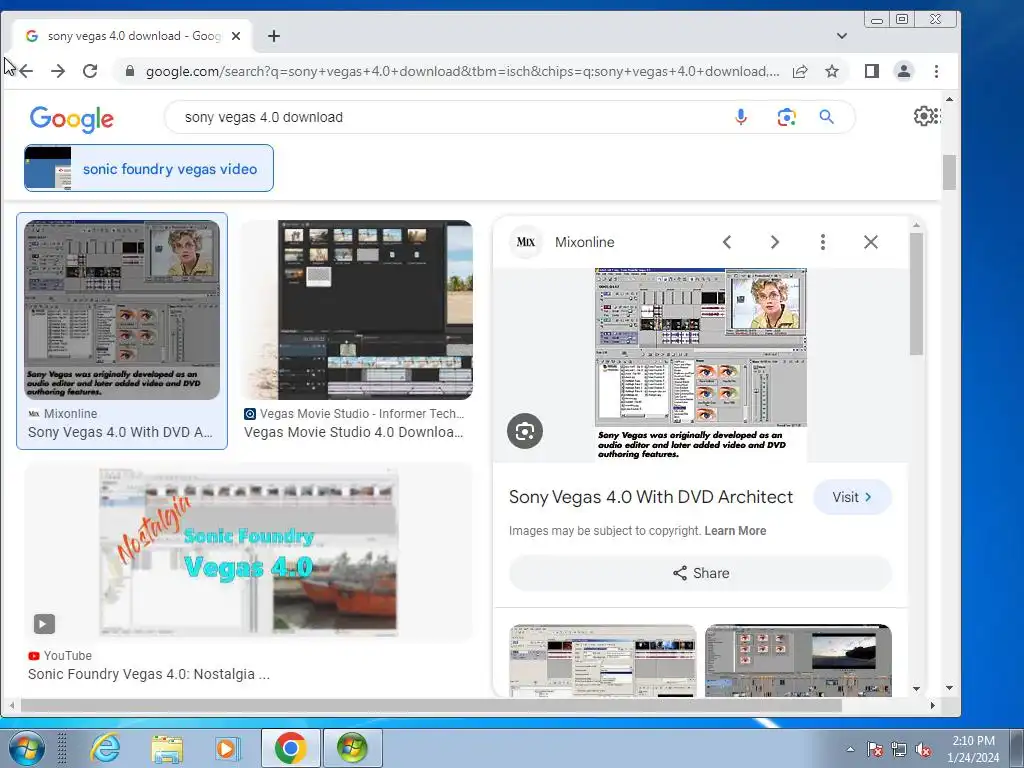
Task: Submit search with magnifier icon
Action: (826, 117)
